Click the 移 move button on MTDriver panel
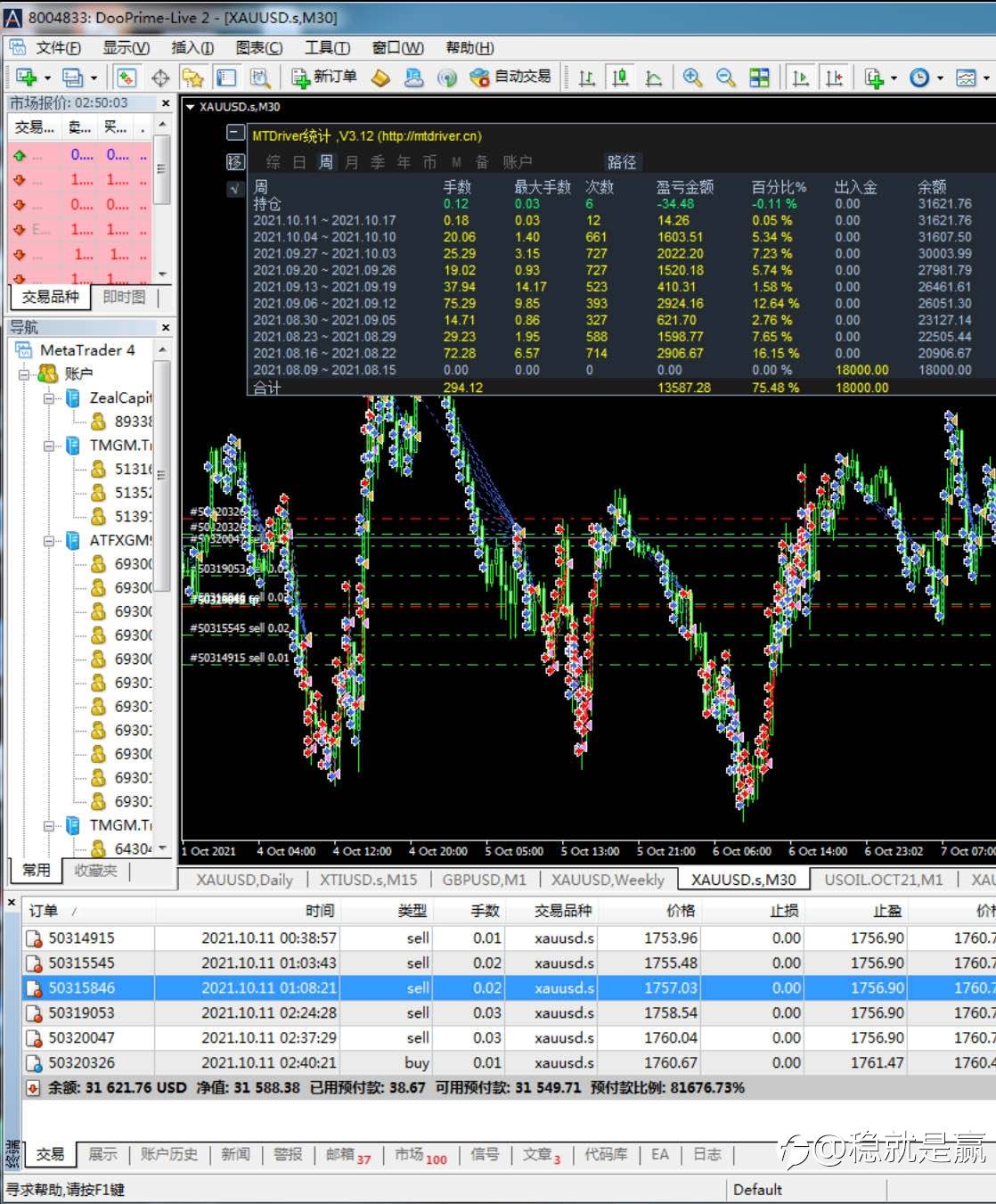Image resolution: width=996 pixels, height=1204 pixels. 235,161
